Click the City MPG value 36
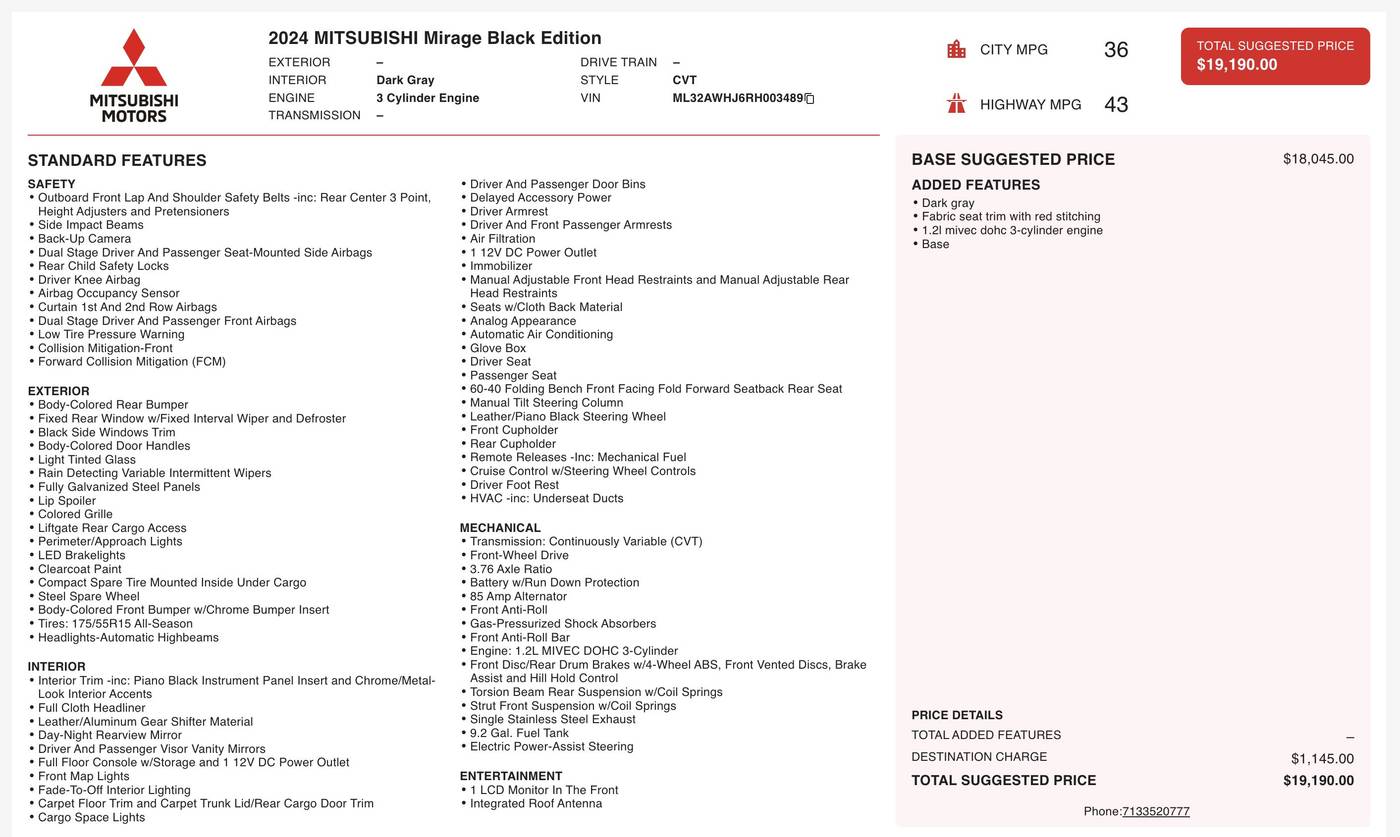 click(1116, 50)
